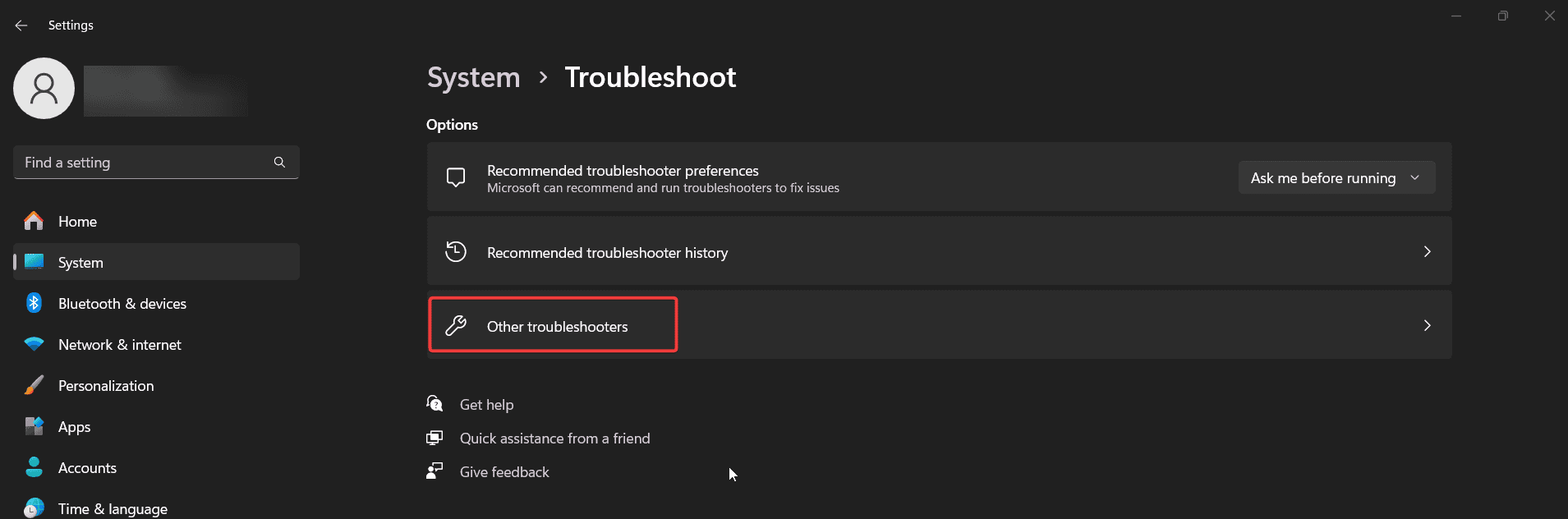
Task: Click the user profile avatar
Action: [44, 89]
